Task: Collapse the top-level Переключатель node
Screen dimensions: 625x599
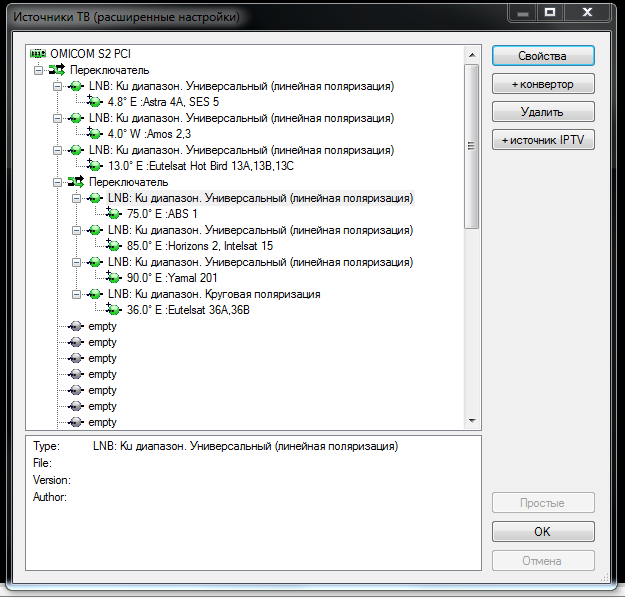Action: click(38, 70)
